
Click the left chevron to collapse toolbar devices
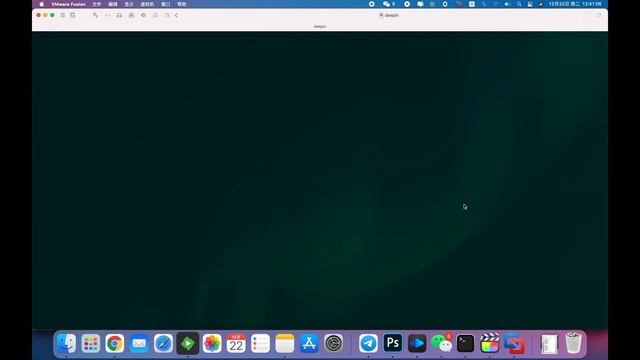coord(176,15)
